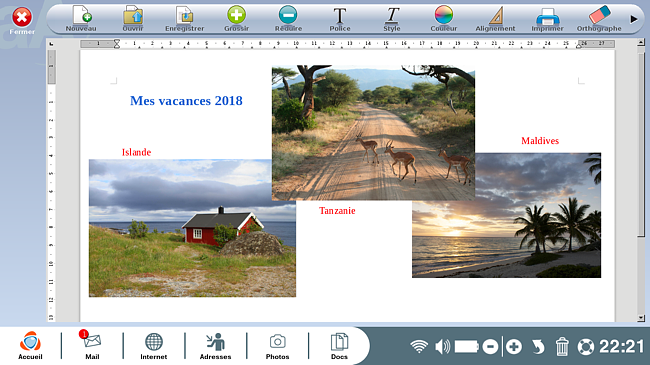The height and width of the screenshot is (365, 650).
Task: Decrease text size with Réduire
Action: 288,19
